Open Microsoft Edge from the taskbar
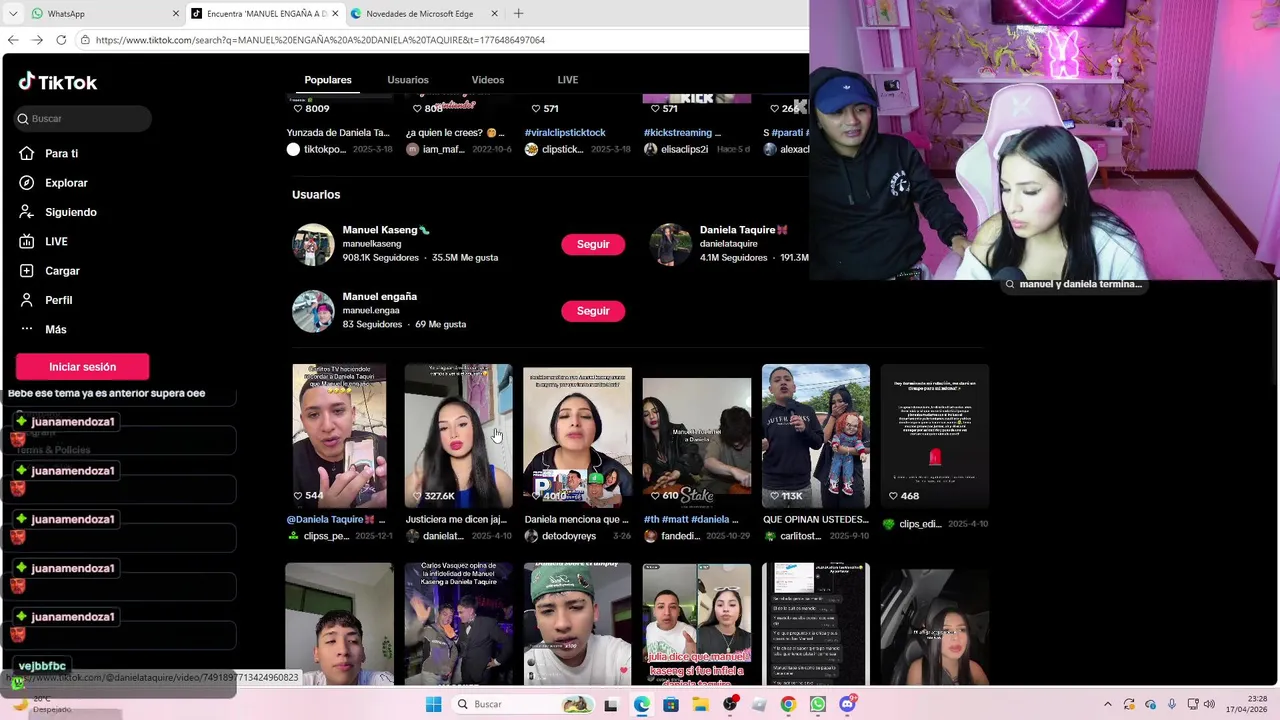The width and height of the screenshot is (1280, 720). [x=641, y=704]
